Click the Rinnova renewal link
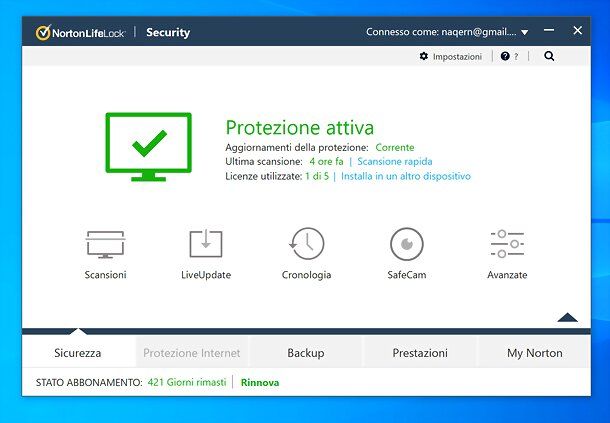The height and width of the screenshot is (423, 610). (260, 383)
